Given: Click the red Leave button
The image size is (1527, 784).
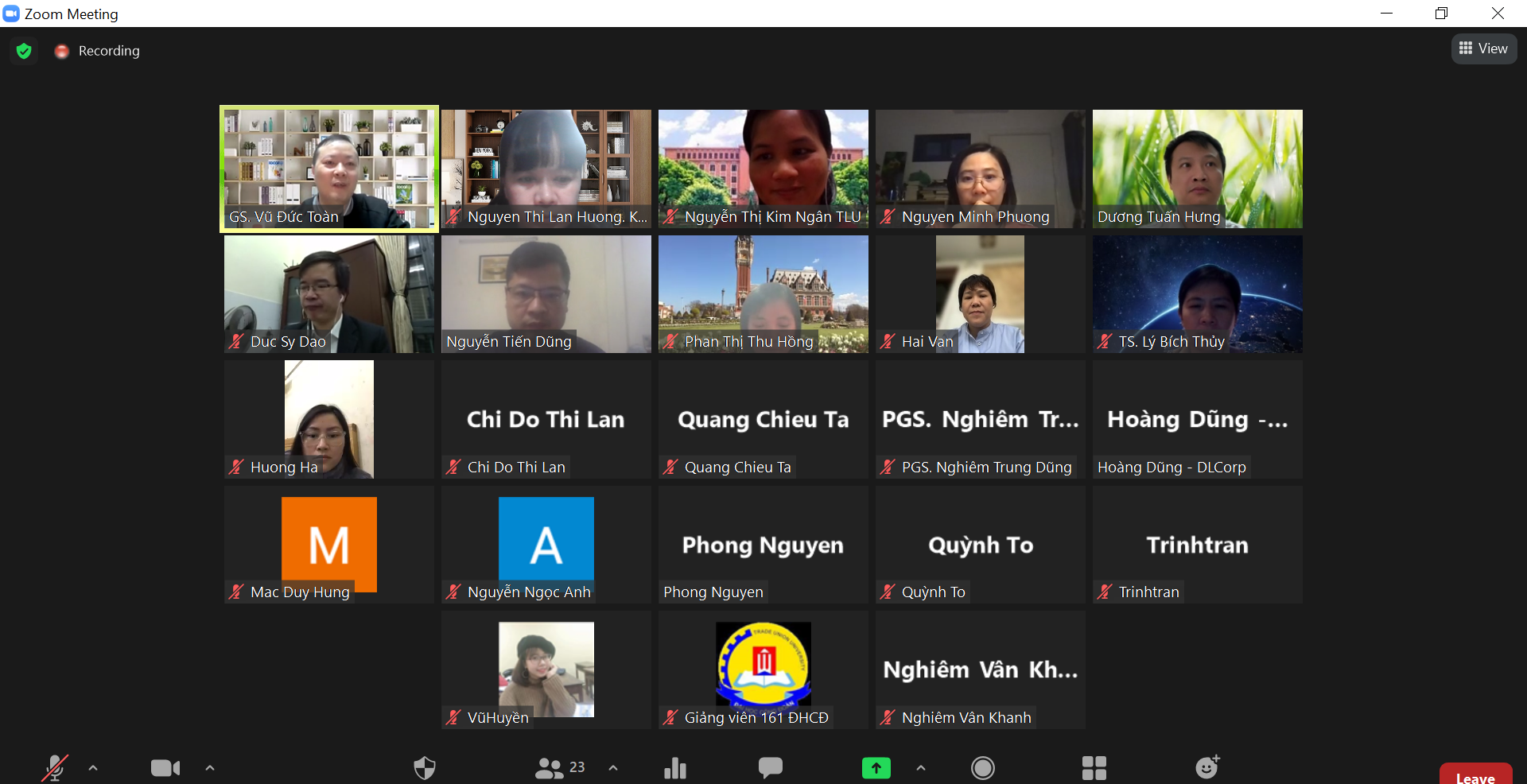Looking at the screenshot, I should tap(1475, 775).
